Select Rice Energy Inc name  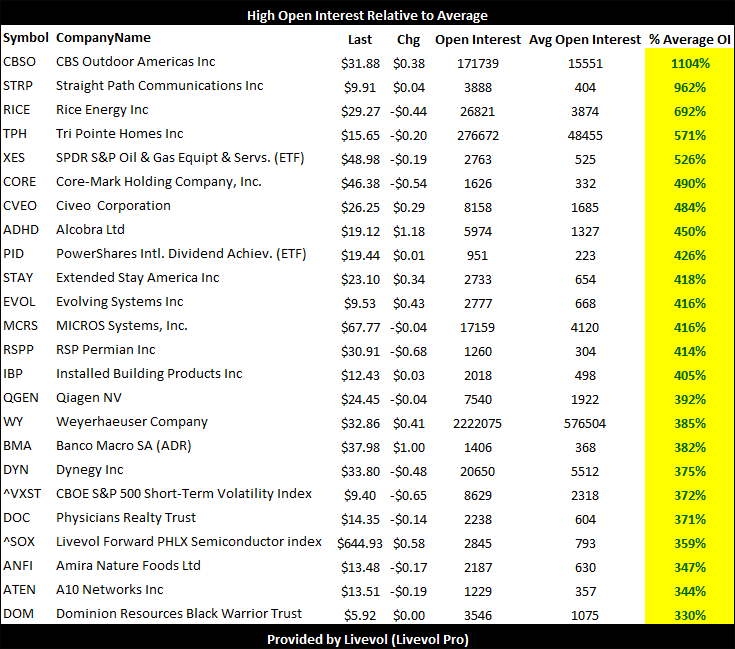point(102,110)
